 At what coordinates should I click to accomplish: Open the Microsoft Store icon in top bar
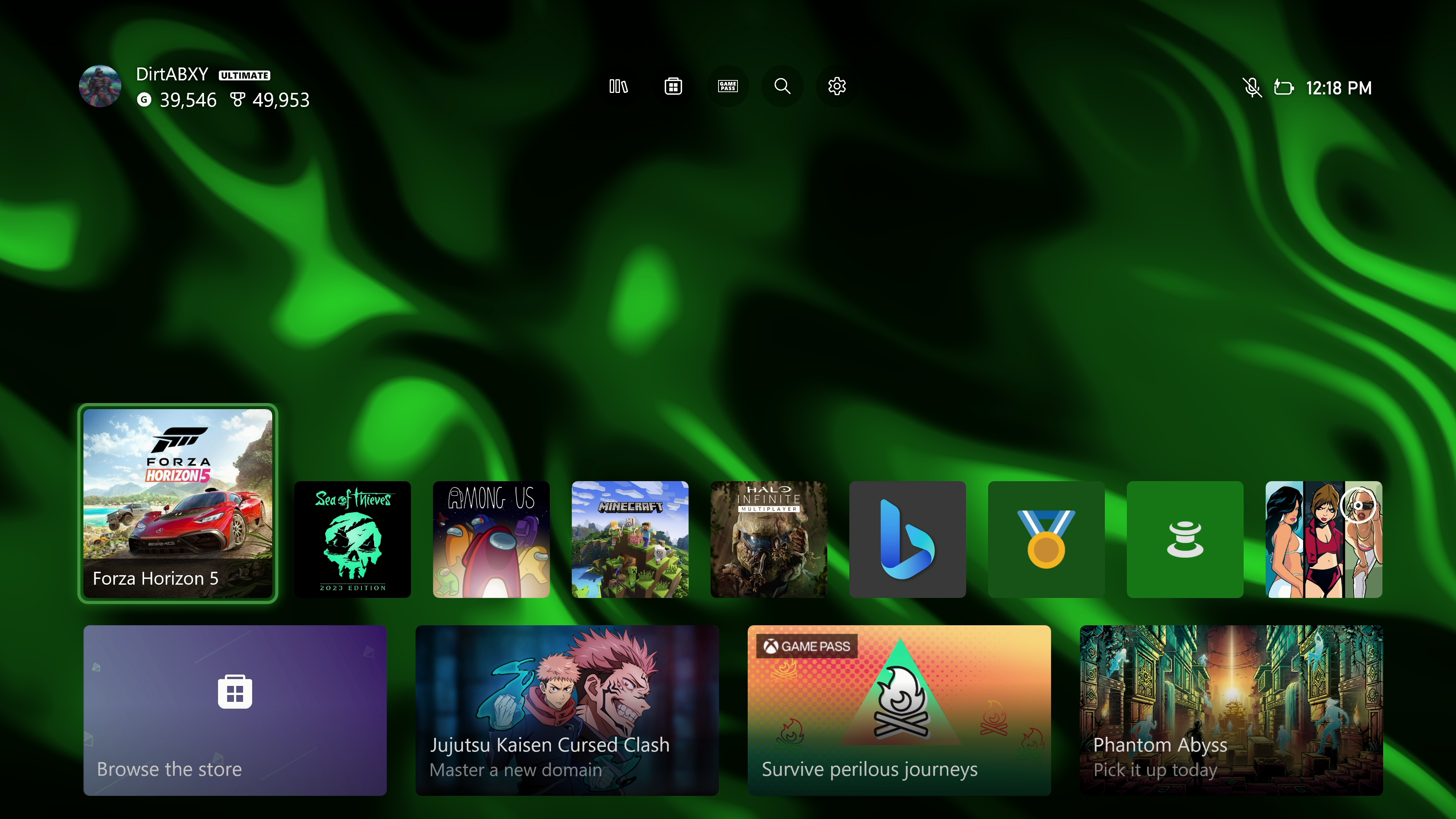(673, 86)
